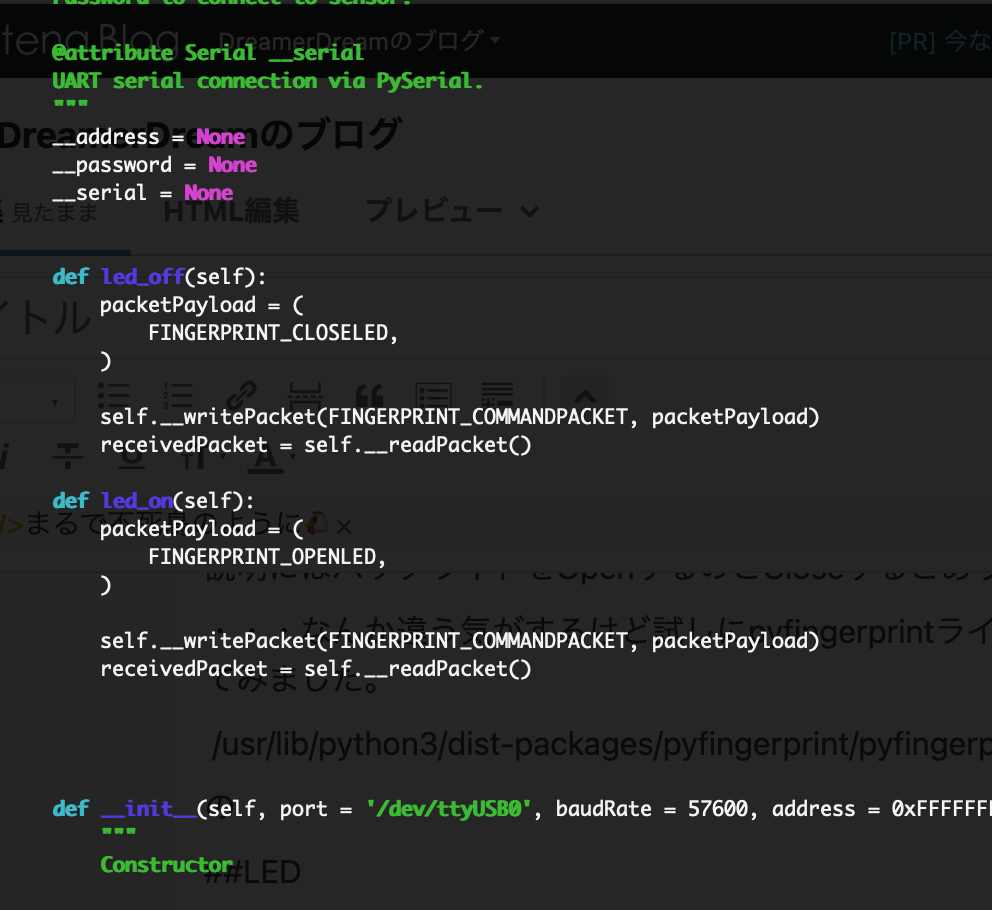The height and width of the screenshot is (910, 992).
Task: Insert bulleted list in background Hatena editor toolbar
Action: coord(115,396)
